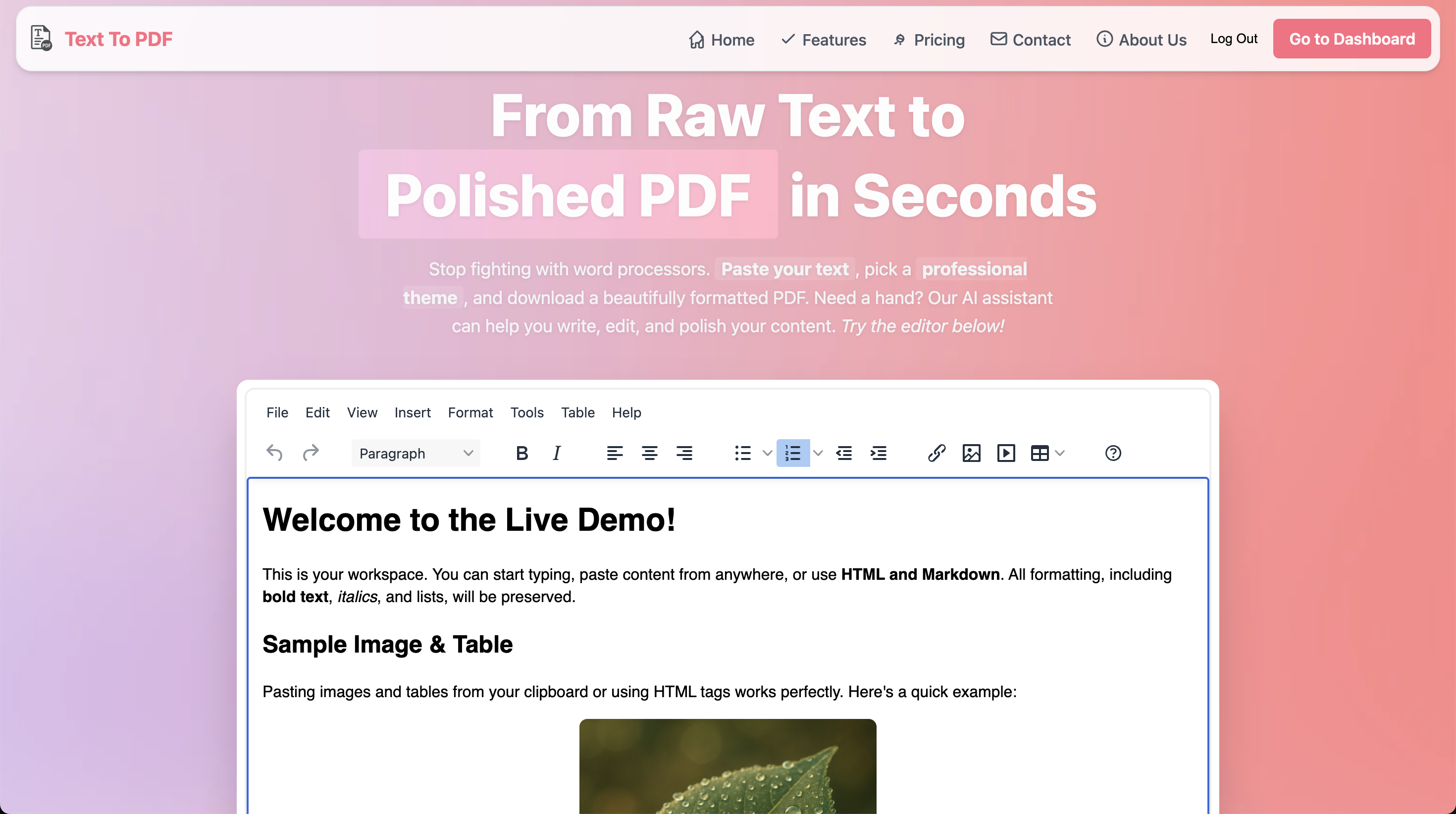Toggle Bold formatting
The height and width of the screenshot is (814, 1456).
[x=521, y=453]
